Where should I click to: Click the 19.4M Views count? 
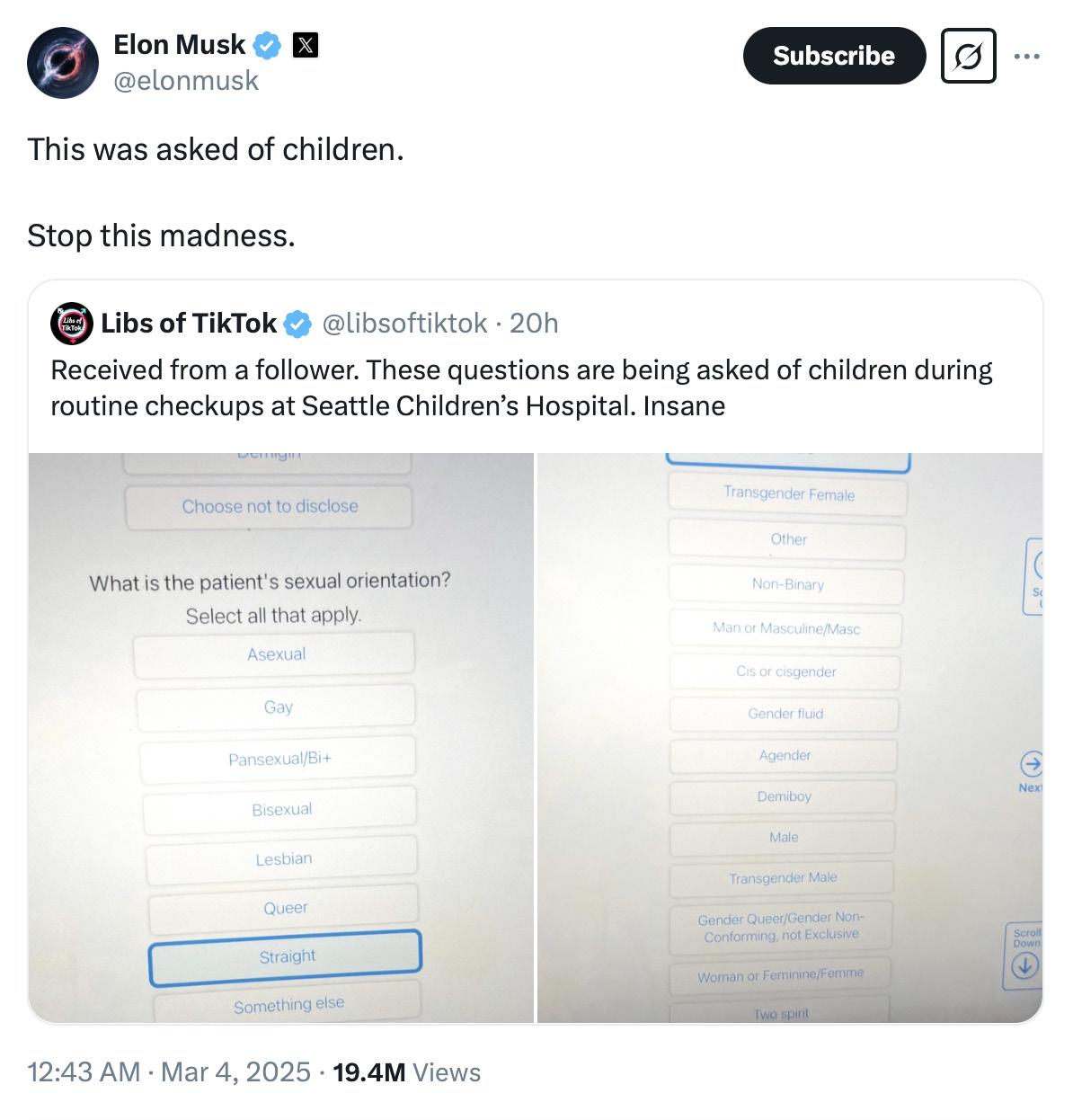click(406, 1072)
